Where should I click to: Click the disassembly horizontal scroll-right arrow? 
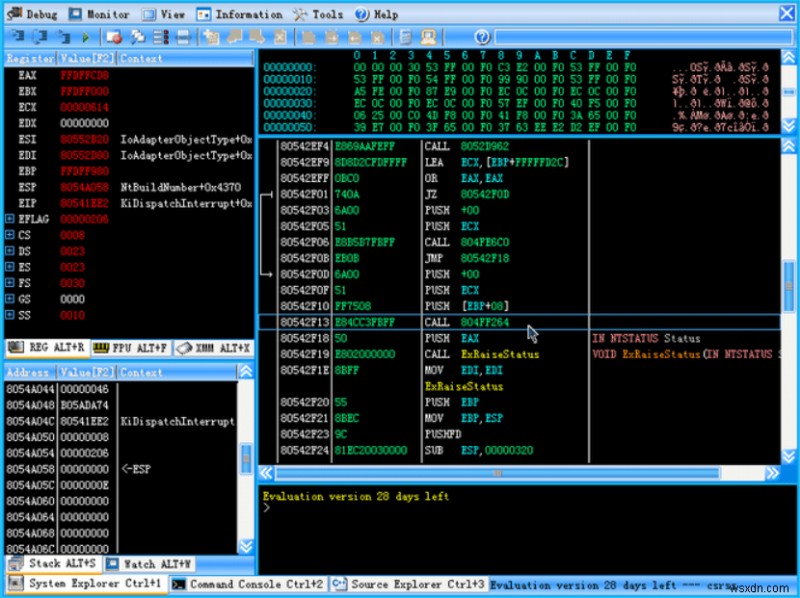(772, 472)
